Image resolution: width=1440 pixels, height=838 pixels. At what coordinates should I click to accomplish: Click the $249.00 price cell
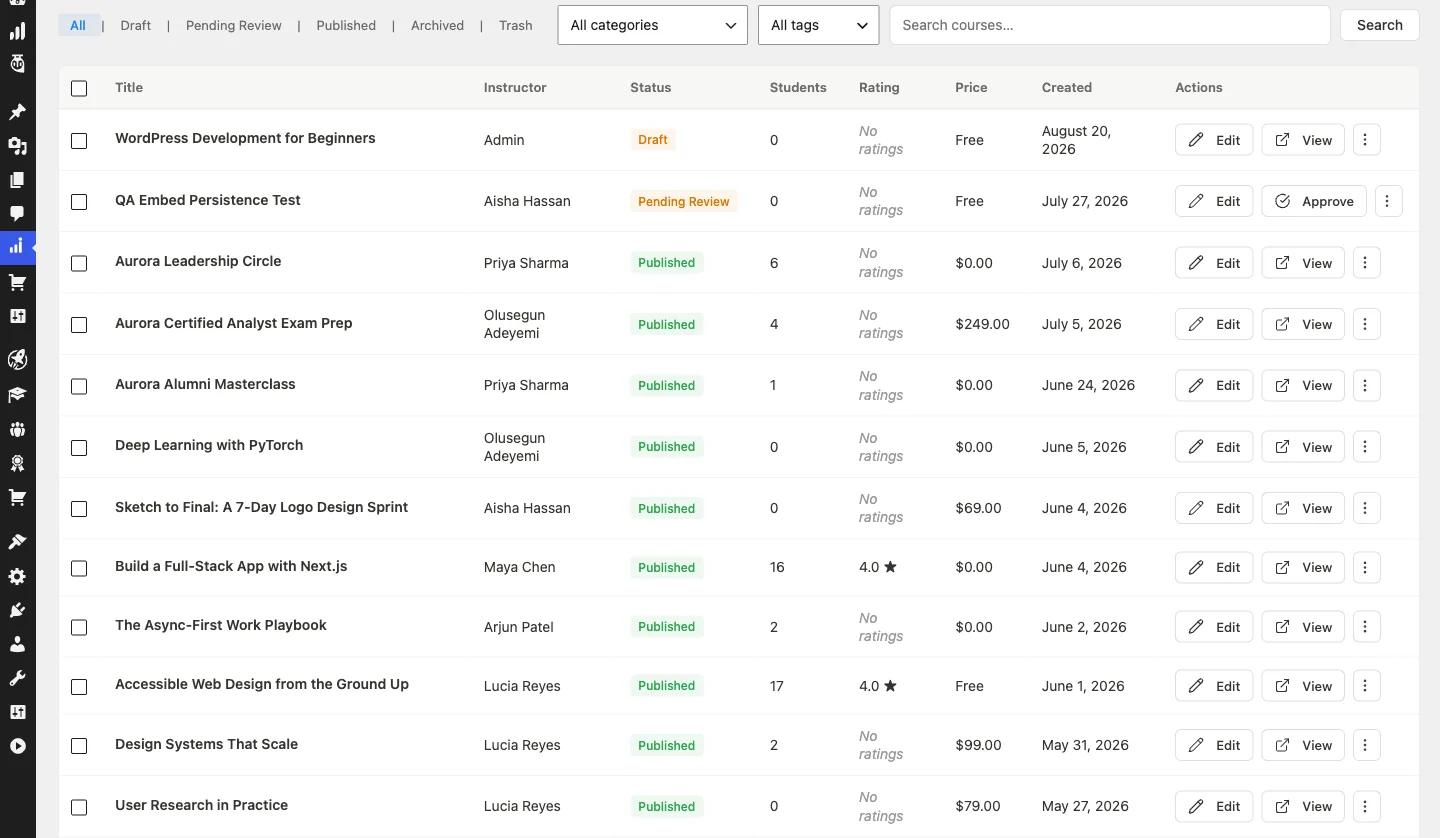point(983,324)
